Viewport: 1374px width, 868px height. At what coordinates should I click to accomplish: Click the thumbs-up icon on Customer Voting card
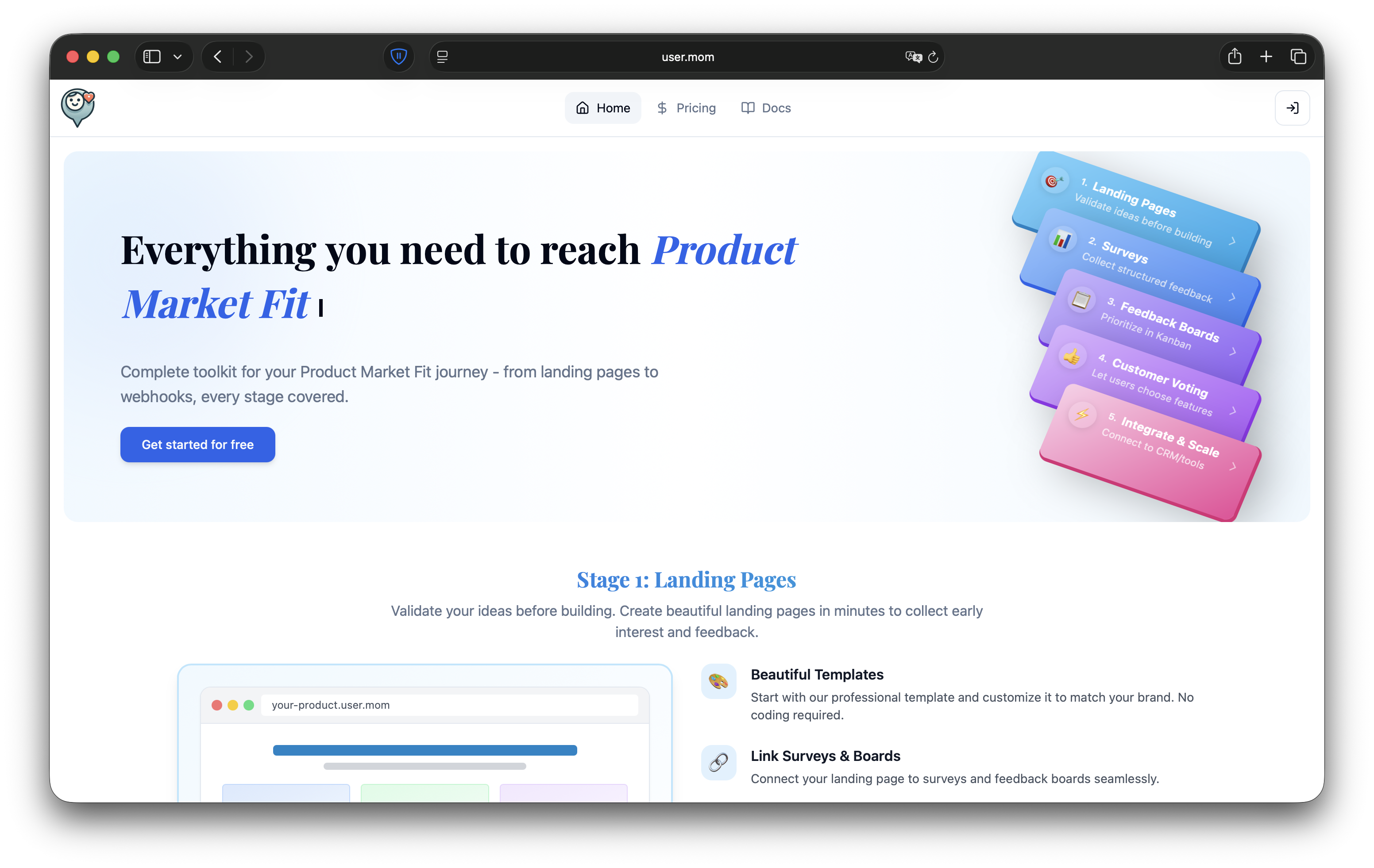(1073, 357)
